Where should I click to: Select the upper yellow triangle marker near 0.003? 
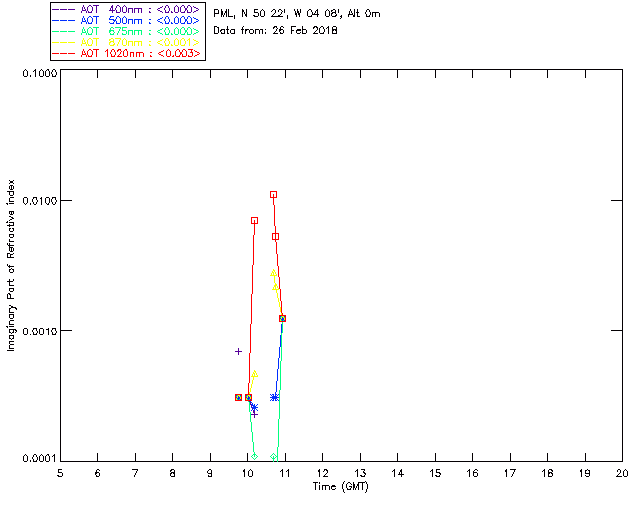coord(273,273)
